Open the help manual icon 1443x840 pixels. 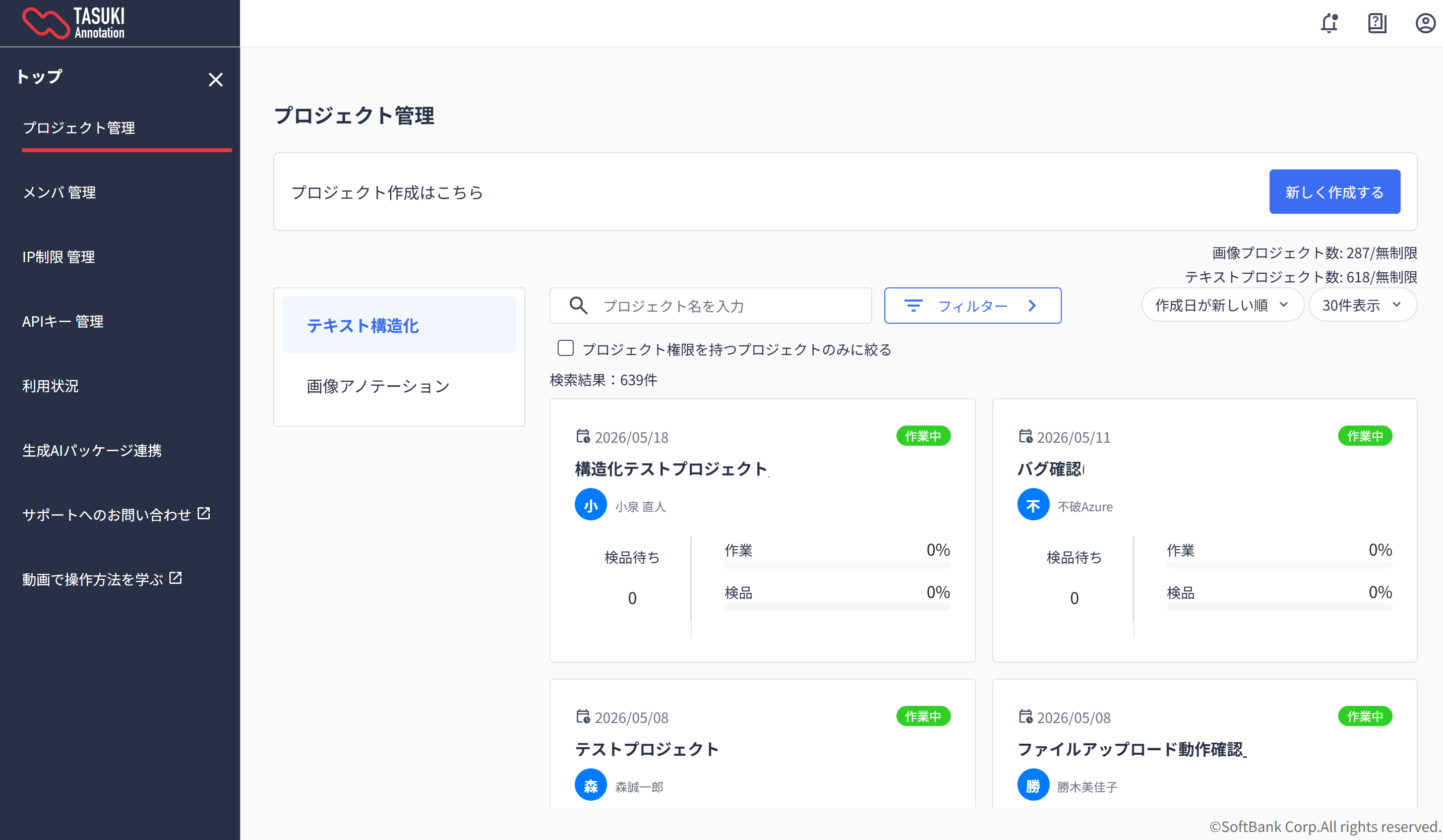(x=1377, y=24)
